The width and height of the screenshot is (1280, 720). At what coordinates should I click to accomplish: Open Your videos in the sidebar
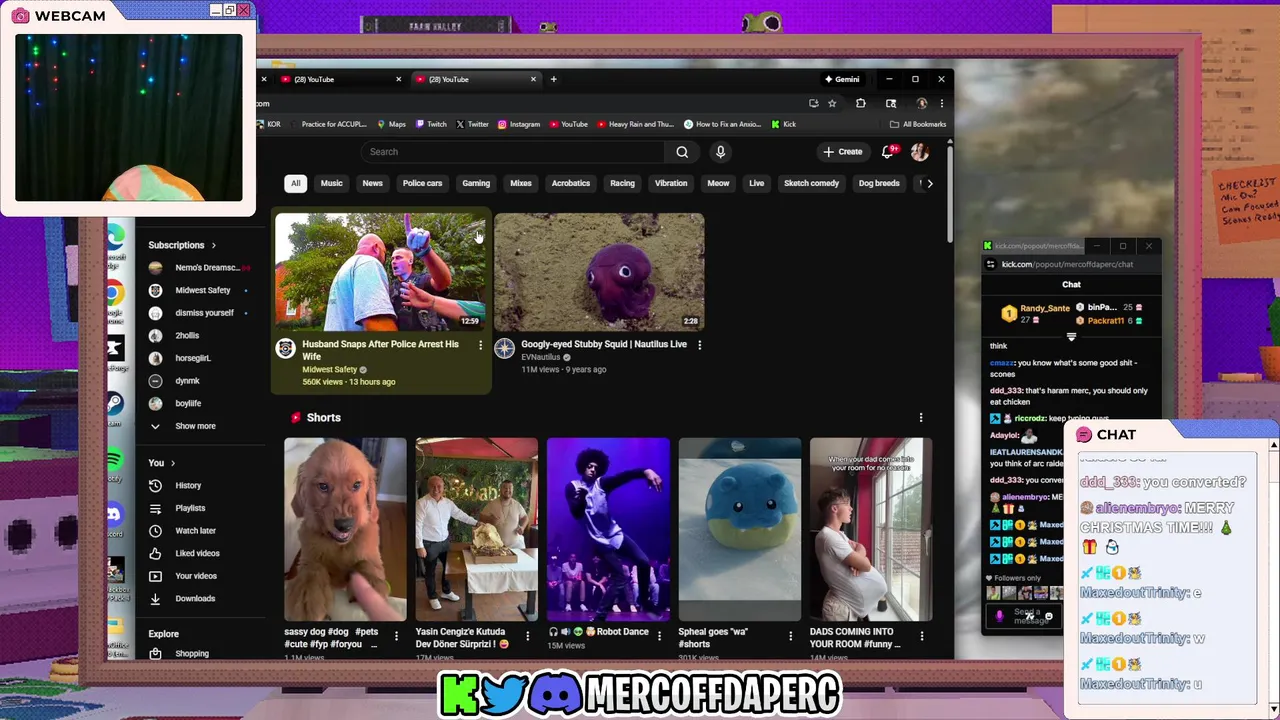click(x=195, y=576)
